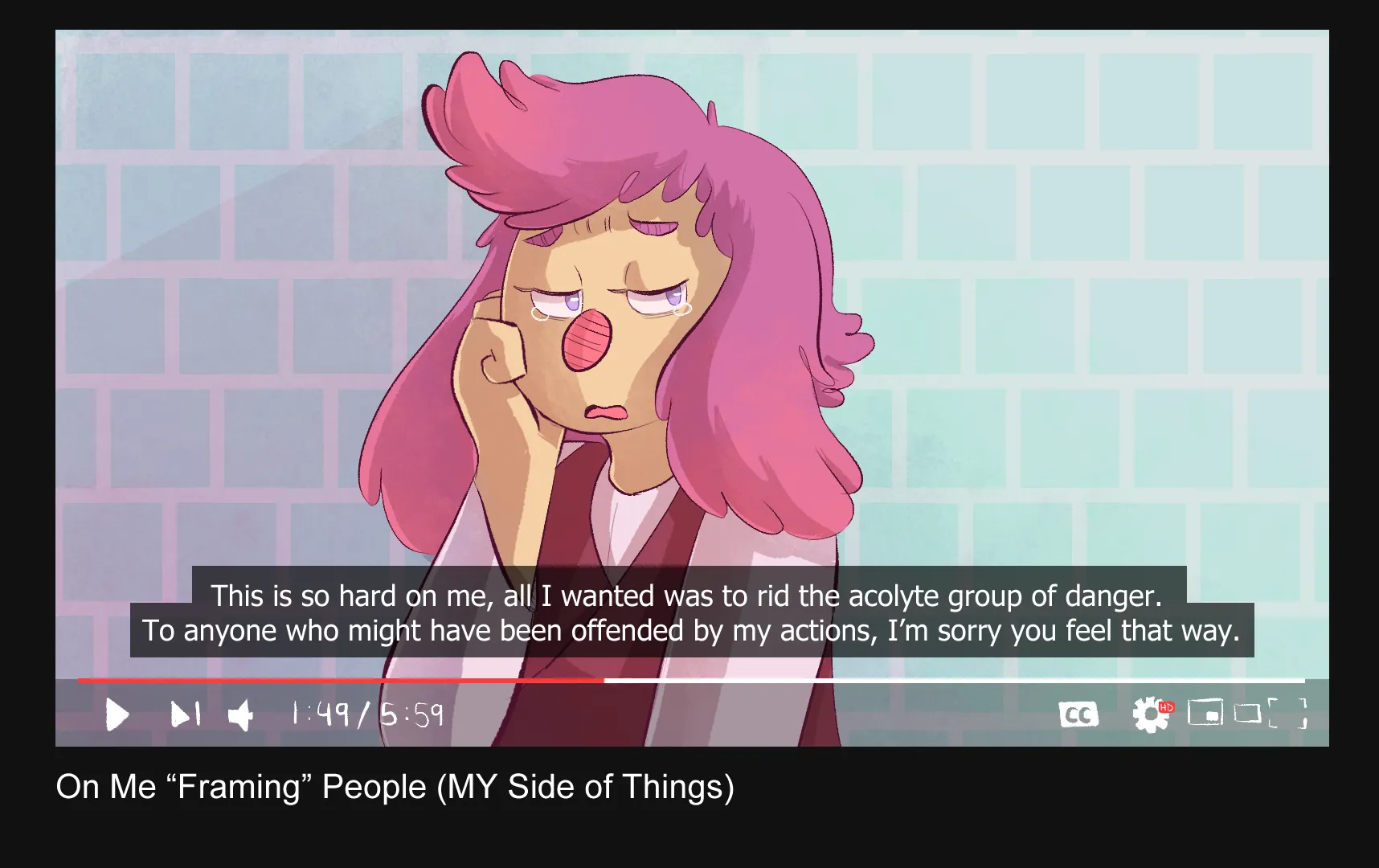Viewport: 1379px width, 868px height.
Task: Skip to the next video
Action: (186, 714)
